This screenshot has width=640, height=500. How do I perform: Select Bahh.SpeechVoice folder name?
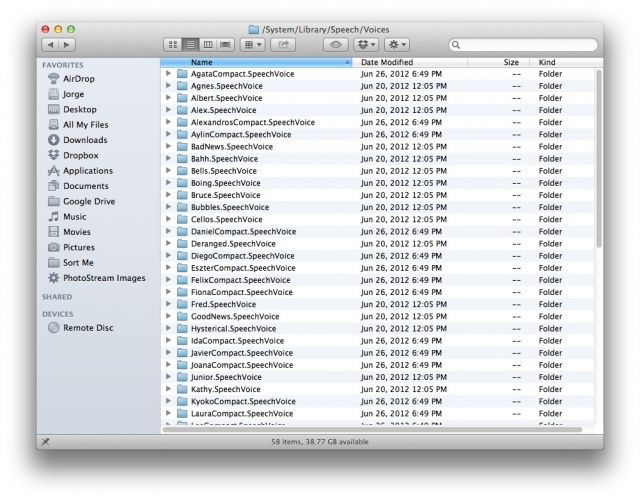click(224, 159)
